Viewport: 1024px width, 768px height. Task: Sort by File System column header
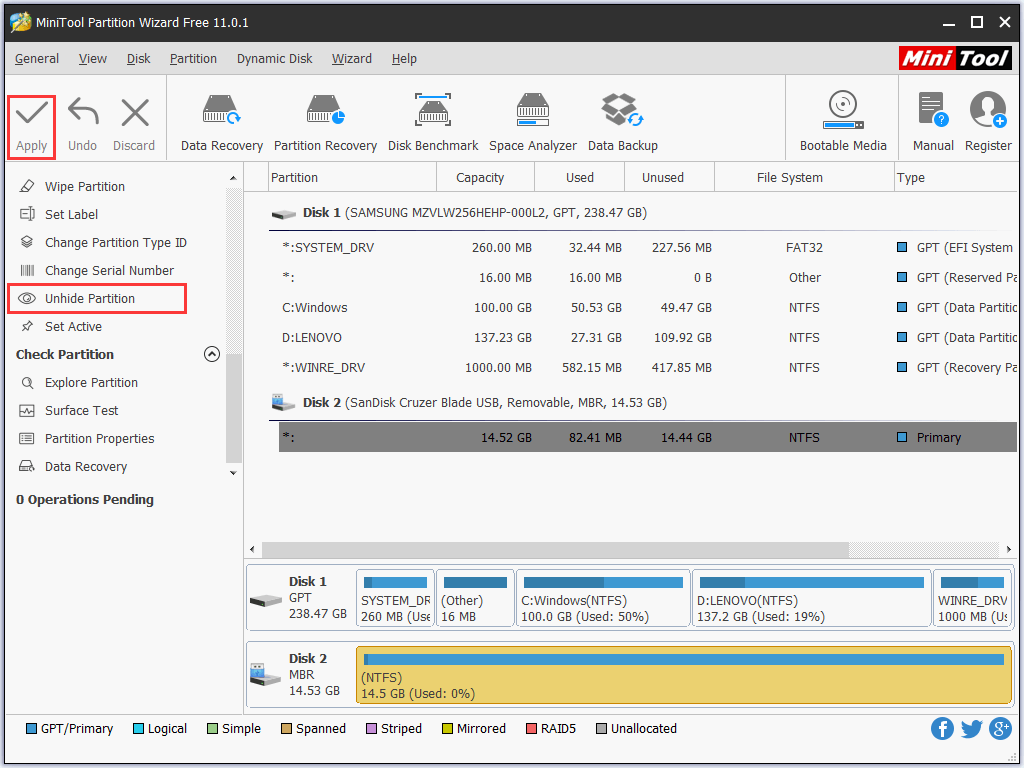coord(805,178)
